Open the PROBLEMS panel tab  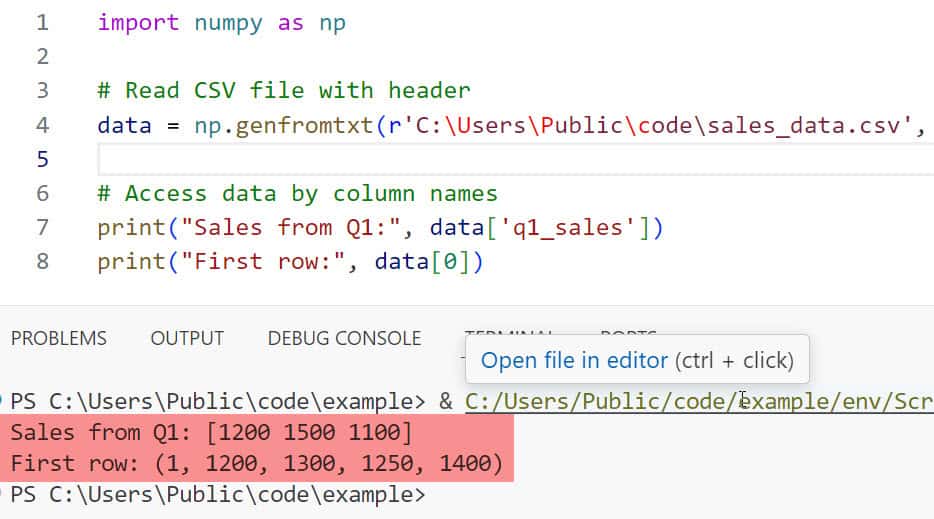point(58,339)
